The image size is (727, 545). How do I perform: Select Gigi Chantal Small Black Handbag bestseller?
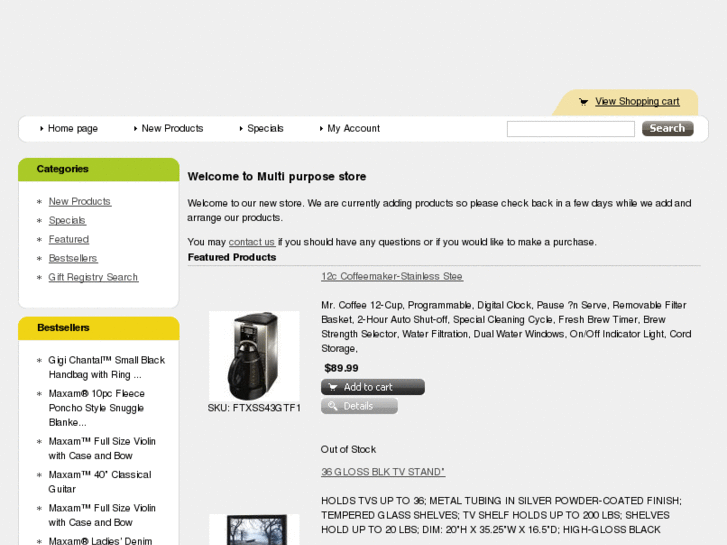click(x=107, y=367)
